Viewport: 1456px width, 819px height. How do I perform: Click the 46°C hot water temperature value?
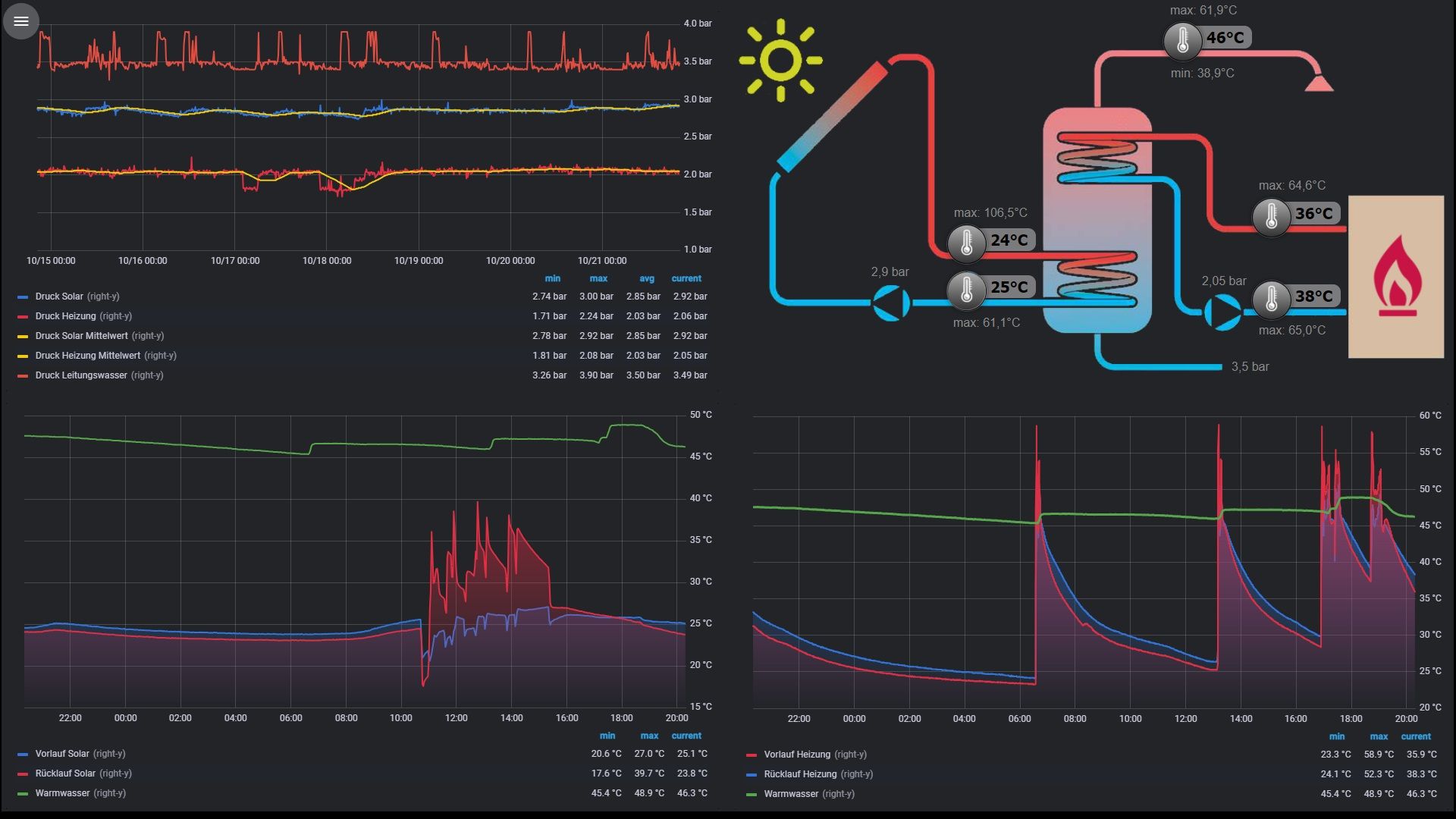tap(1225, 37)
